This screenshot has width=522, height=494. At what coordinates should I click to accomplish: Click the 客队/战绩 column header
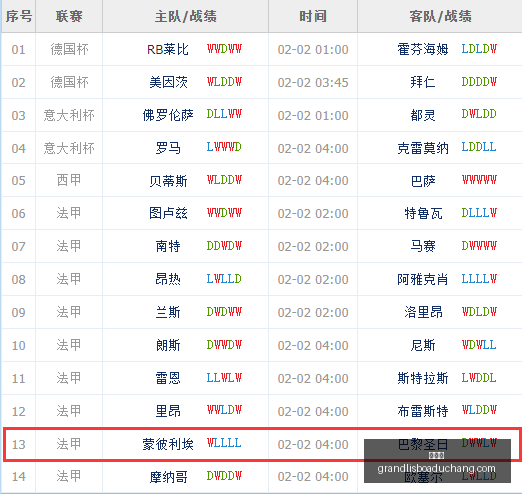(440, 16)
